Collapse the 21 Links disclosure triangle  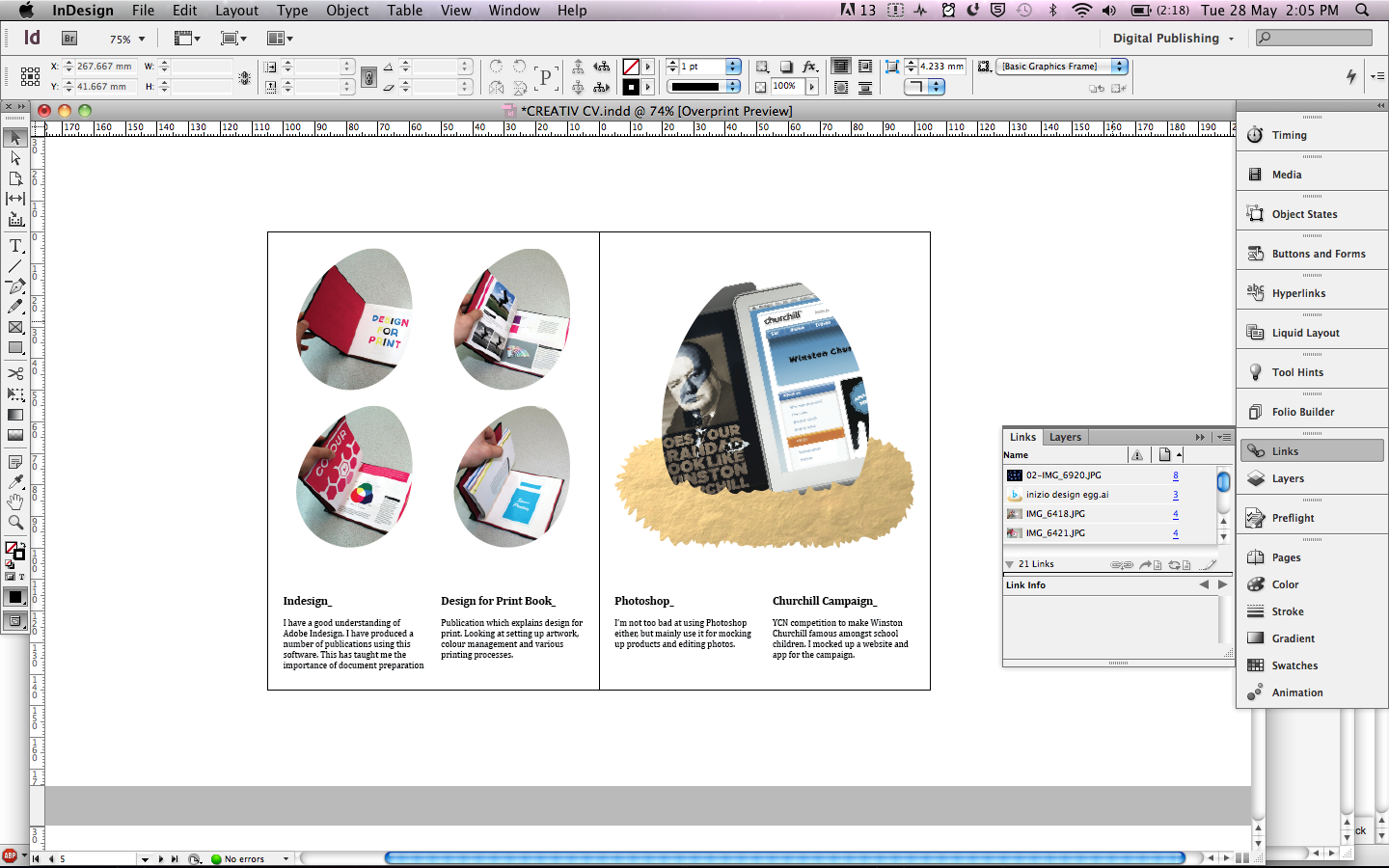point(1009,564)
